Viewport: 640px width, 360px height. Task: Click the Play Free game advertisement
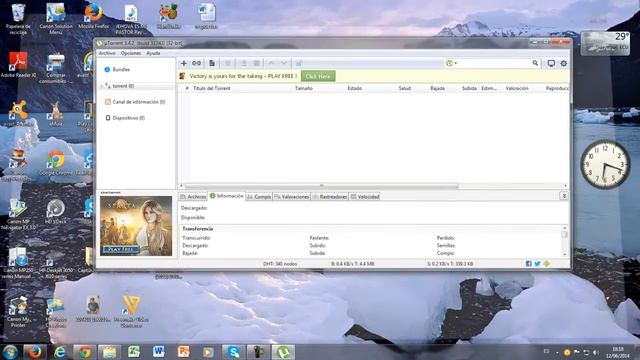136,226
